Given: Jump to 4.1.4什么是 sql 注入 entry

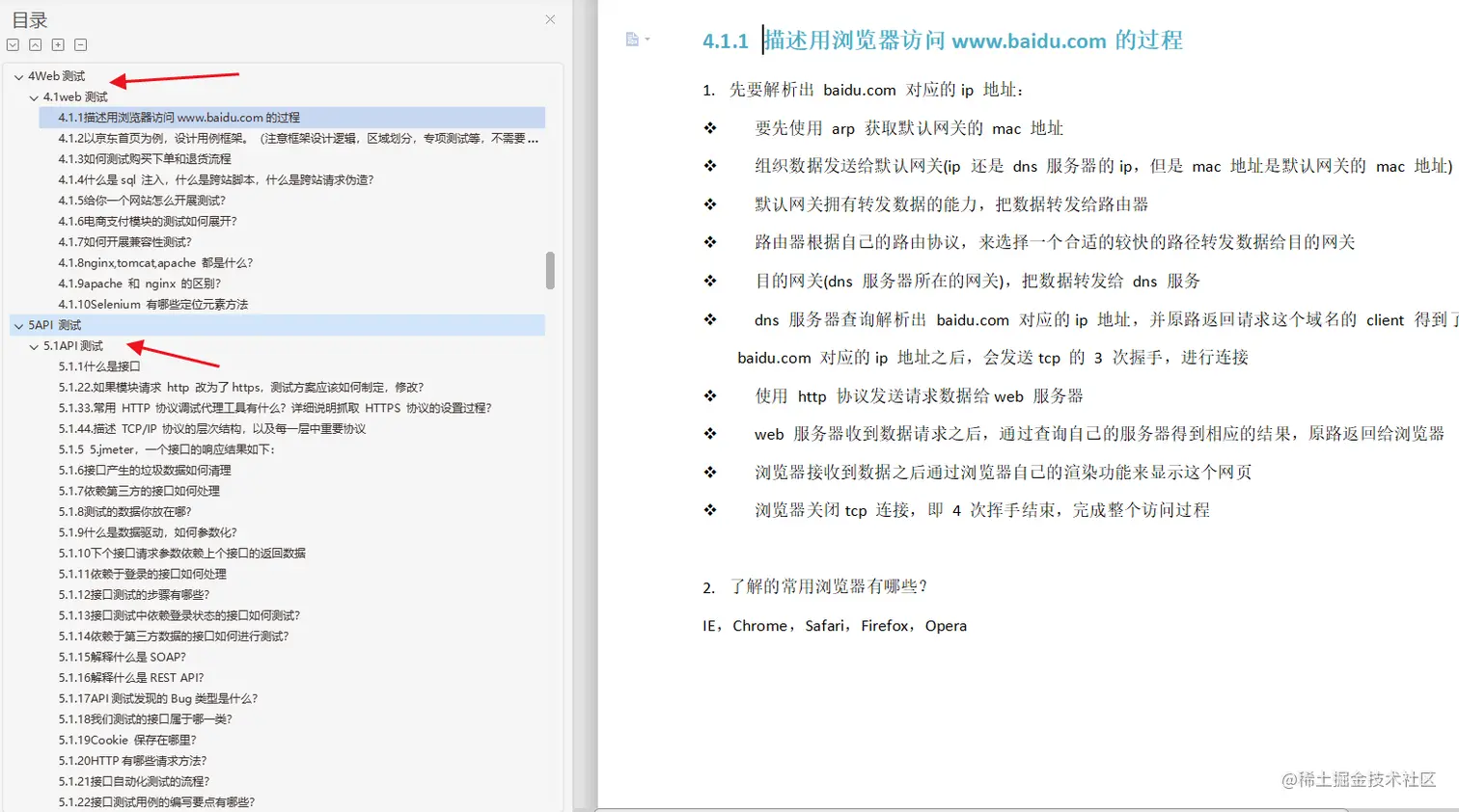Looking at the screenshot, I should pyautogui.click(x=216, y=179).
